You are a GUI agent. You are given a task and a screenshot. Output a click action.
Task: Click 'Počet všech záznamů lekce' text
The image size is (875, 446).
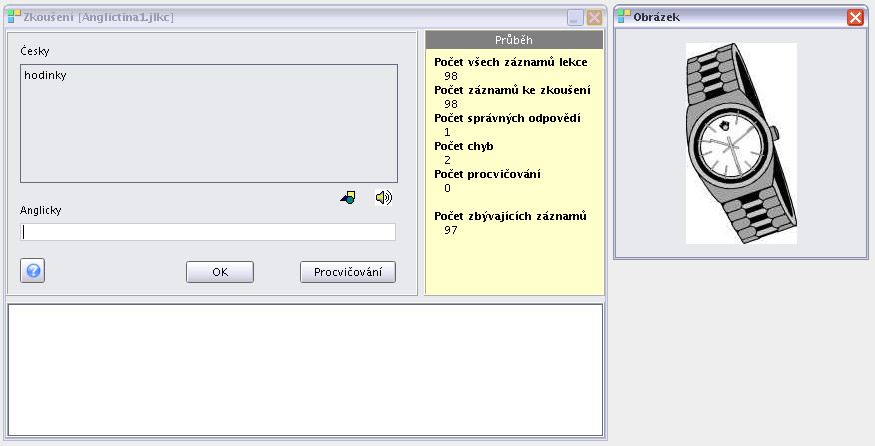click(511, 62)
